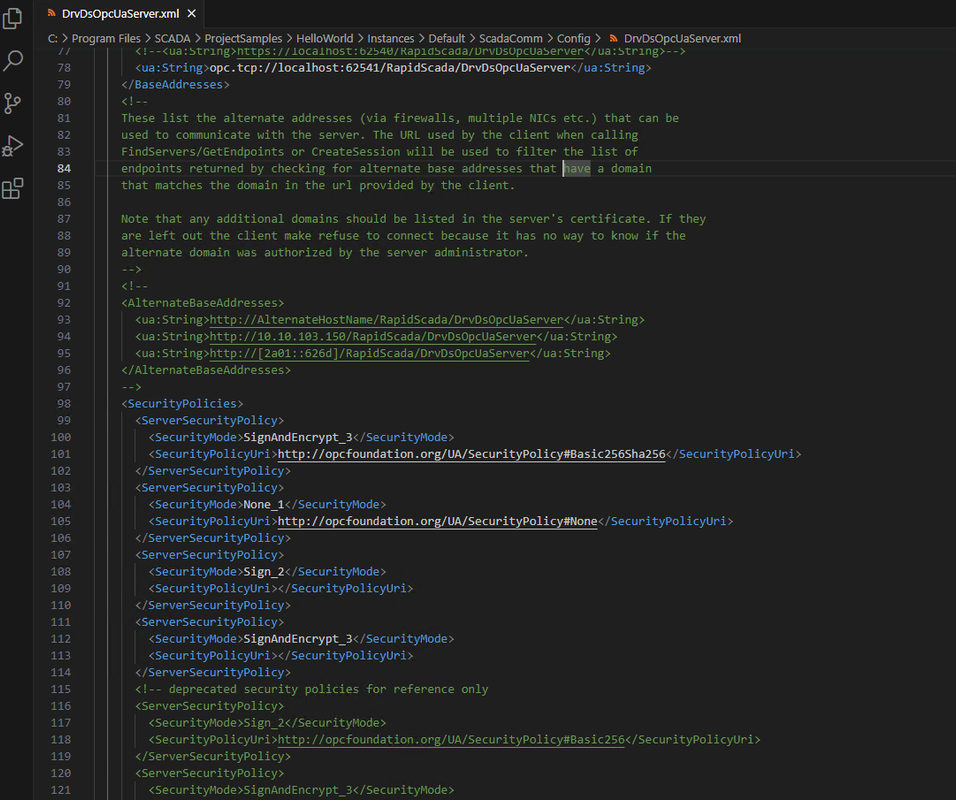Click the 'None_1' security mode value
The image size is (956, 800).
click(264, 504)
